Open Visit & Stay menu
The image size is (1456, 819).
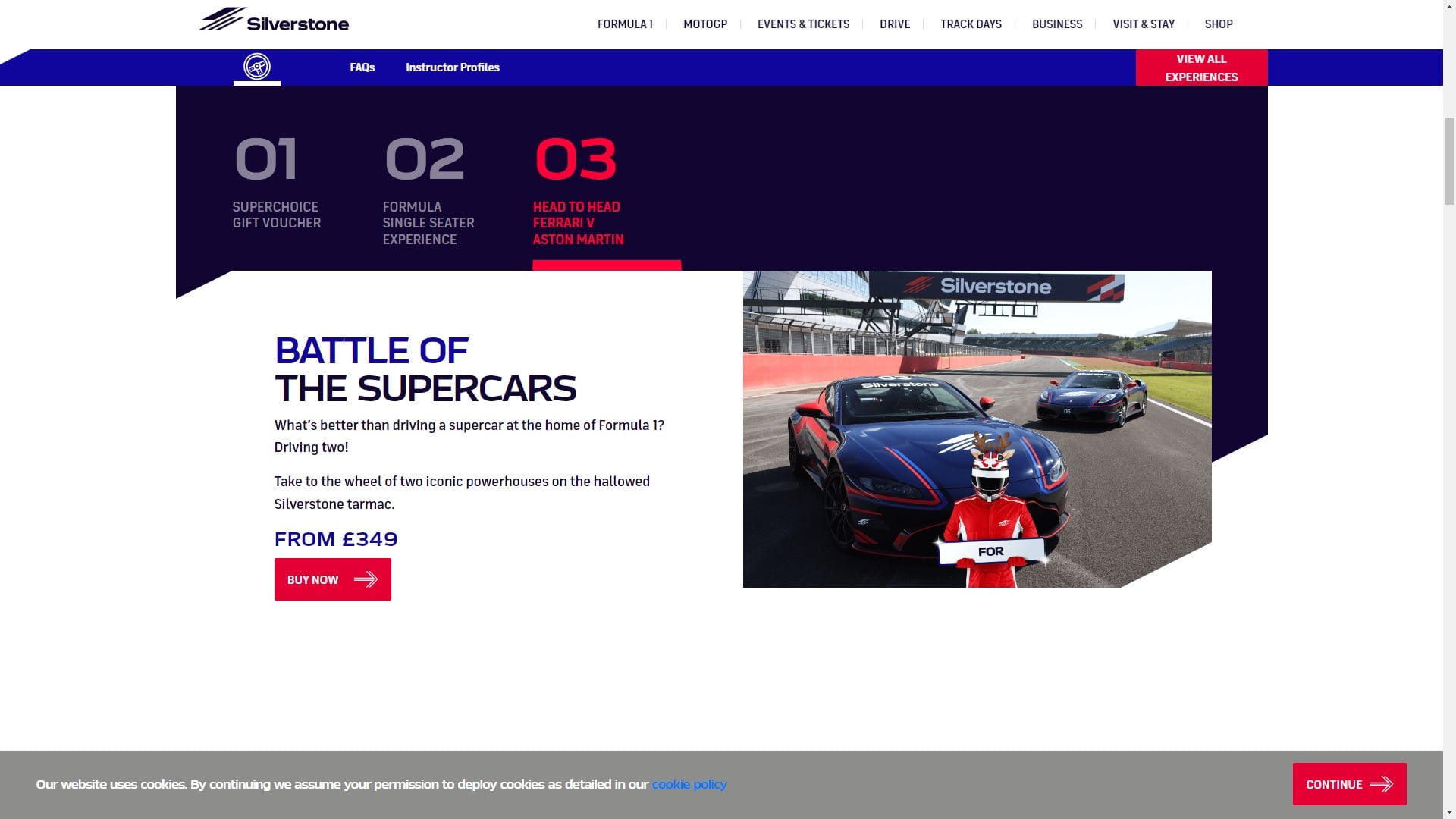(x=1144, y=24)
